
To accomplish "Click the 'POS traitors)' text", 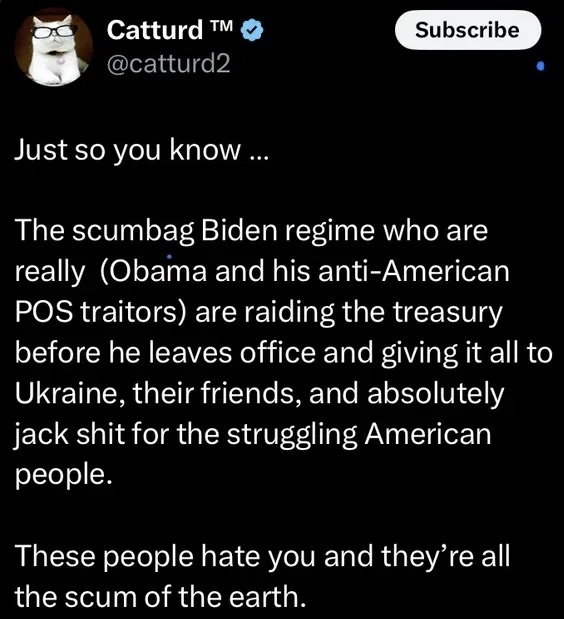I will pos(101,312).
